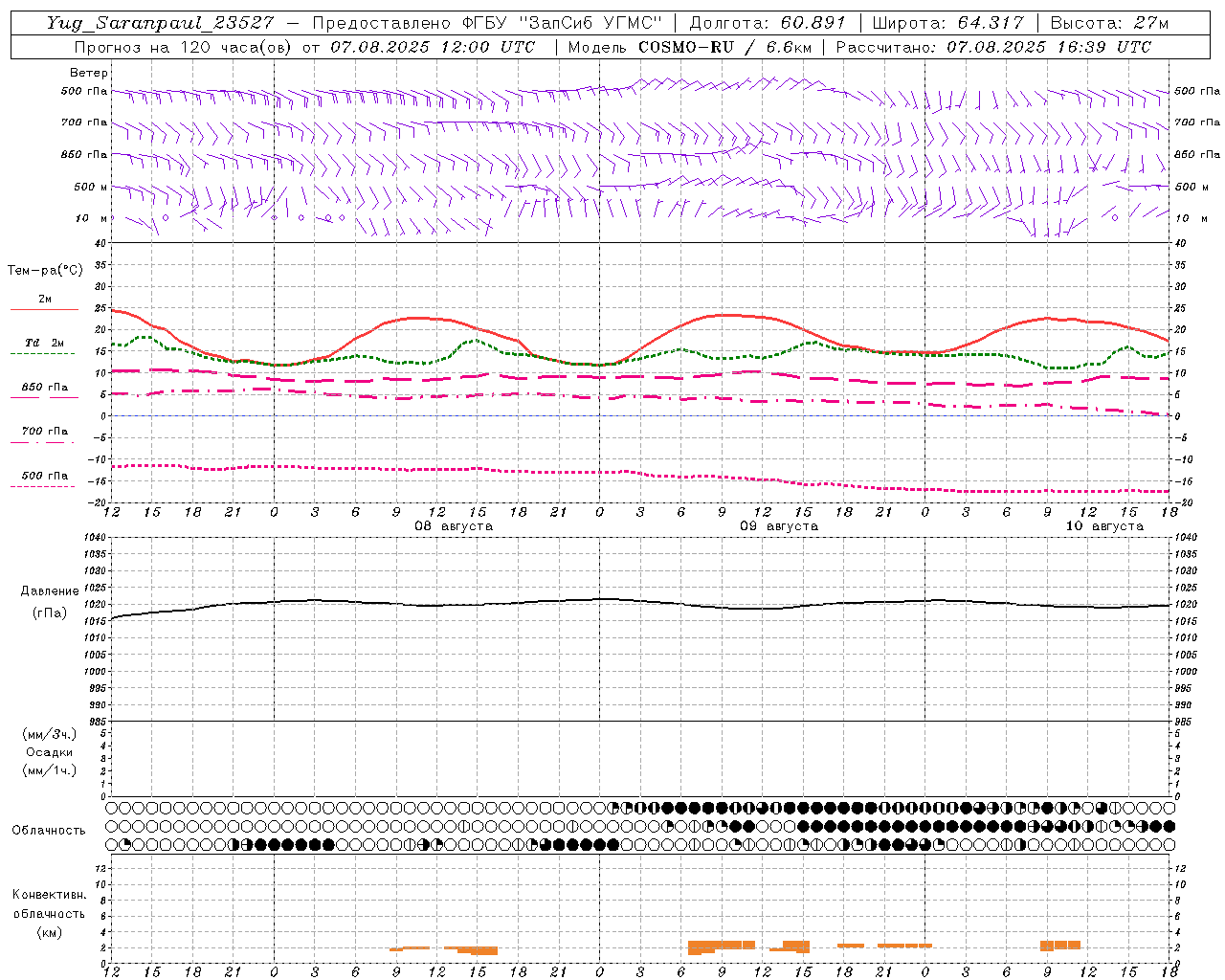Click the "Тем-ра(°C)" temperature label
Image resolution: width=1225 pixels, height=980 pixels.
(x=45, y=271)
